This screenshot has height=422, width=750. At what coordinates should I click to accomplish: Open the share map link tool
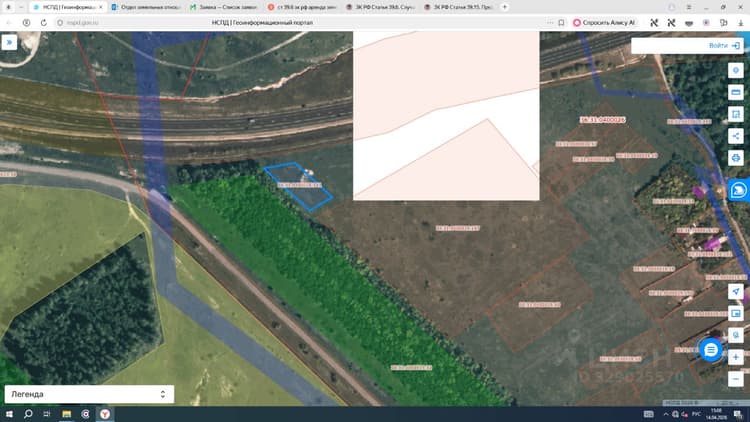point(736,136)
